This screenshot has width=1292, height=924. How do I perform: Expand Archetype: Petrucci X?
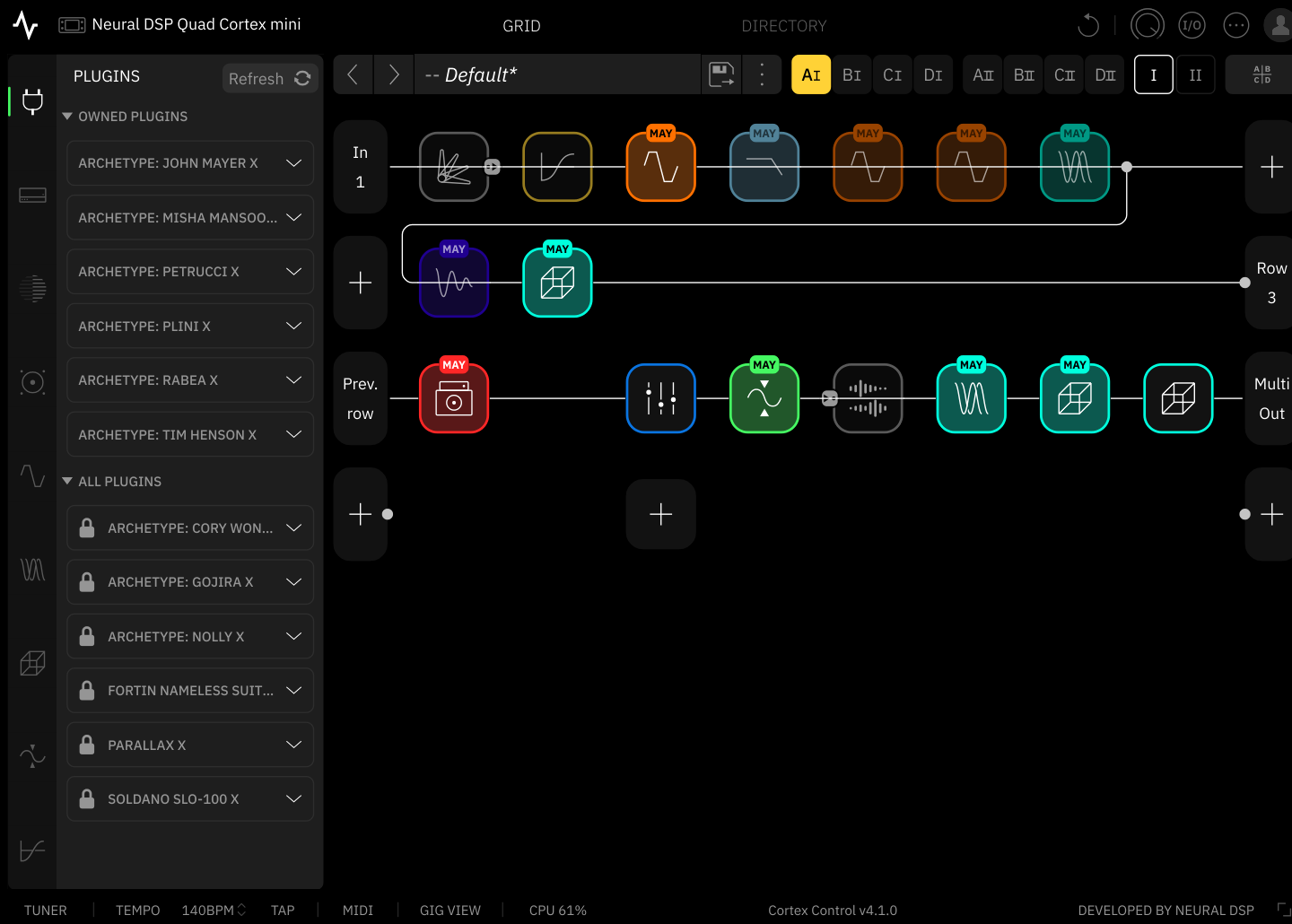click(x=190, y=272)
